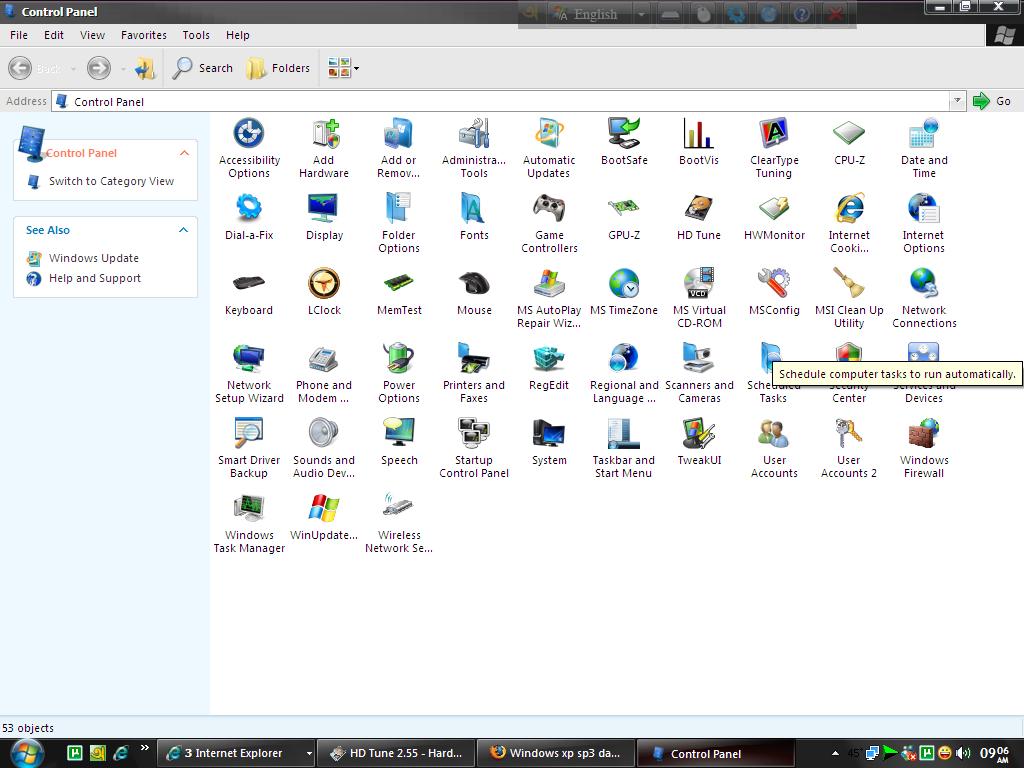The image size is (1024, 768).
Task: Open Phone and Modem icon
Action: coord(324,359)
